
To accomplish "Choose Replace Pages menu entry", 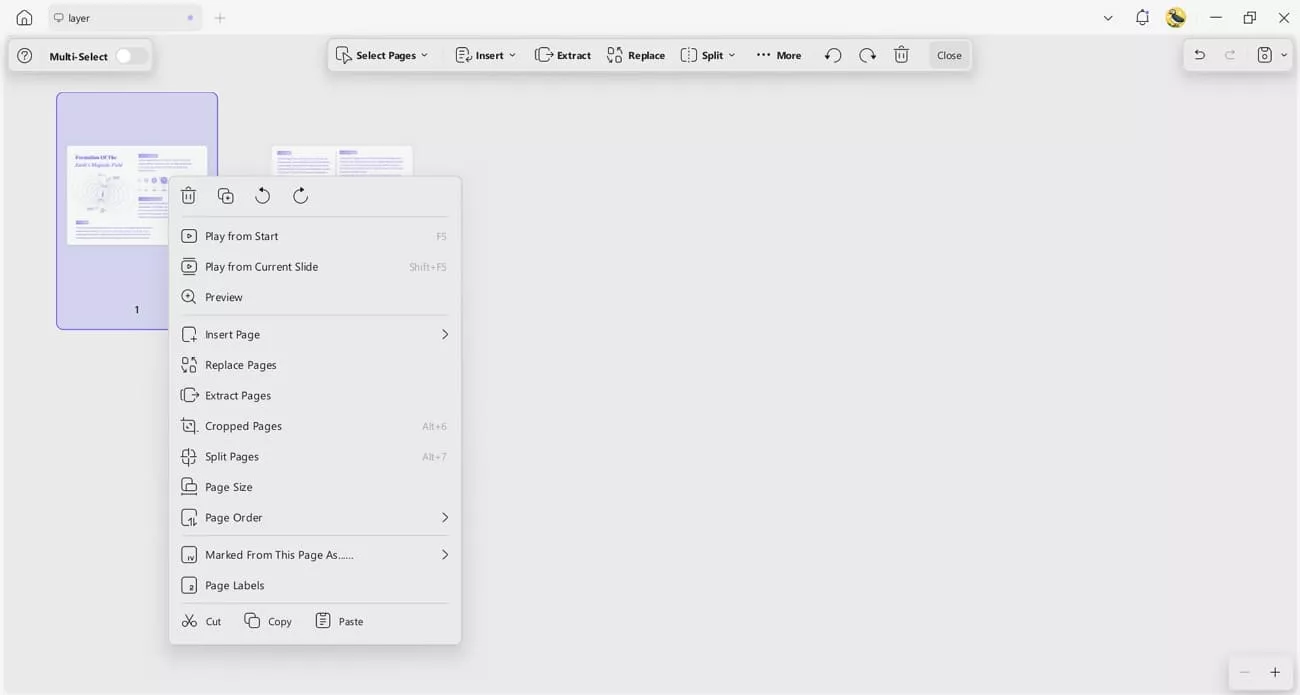I will coord(315,365).
